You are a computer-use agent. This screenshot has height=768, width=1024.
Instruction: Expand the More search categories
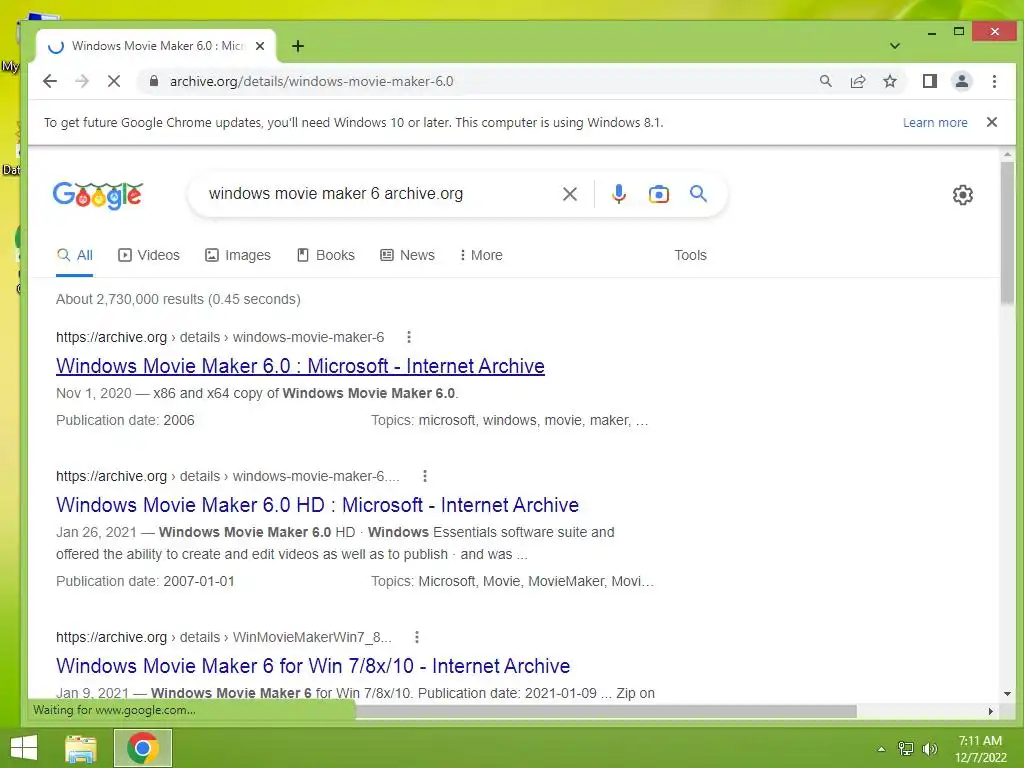481,255
